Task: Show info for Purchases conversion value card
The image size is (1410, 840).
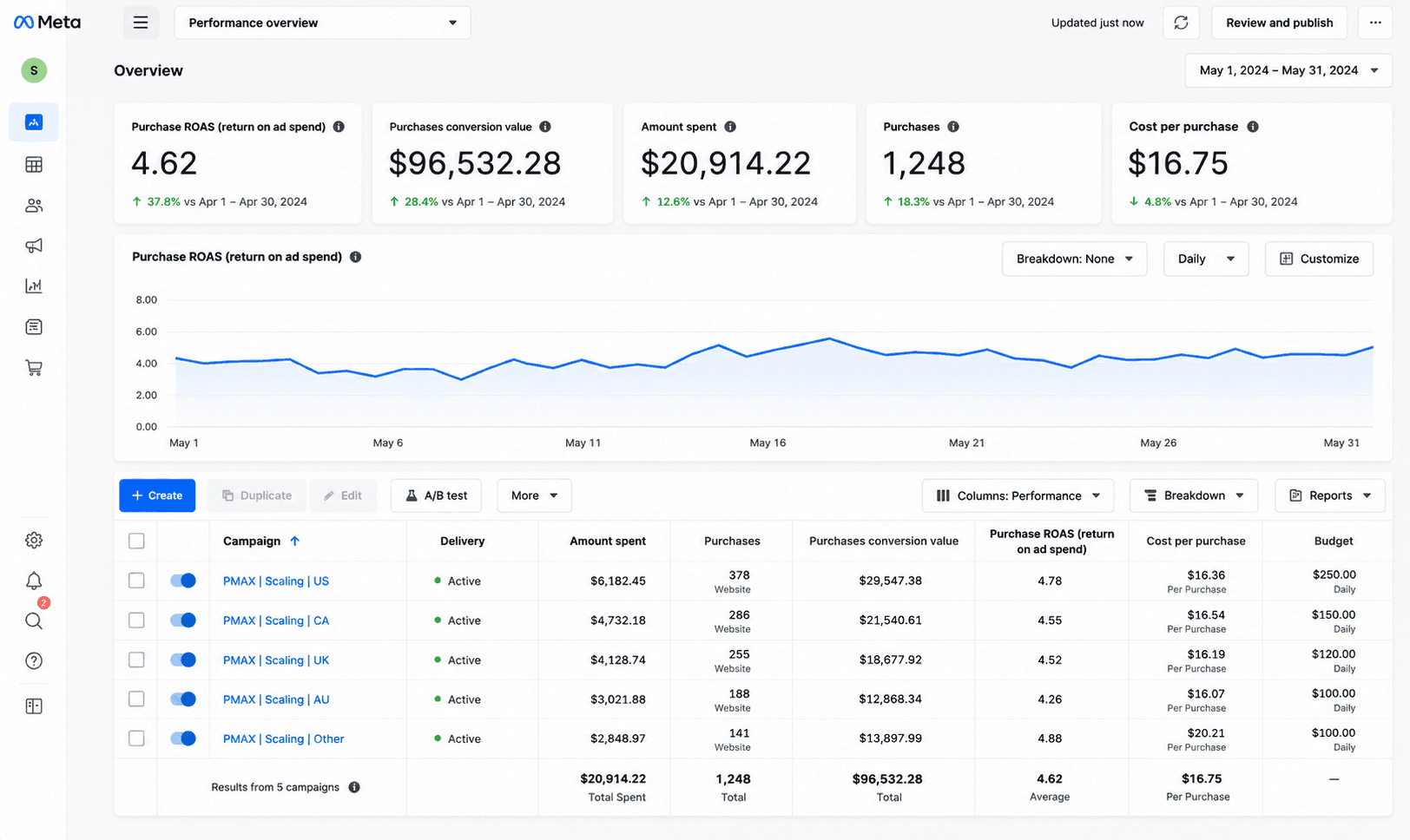Action: click(545, 127)
